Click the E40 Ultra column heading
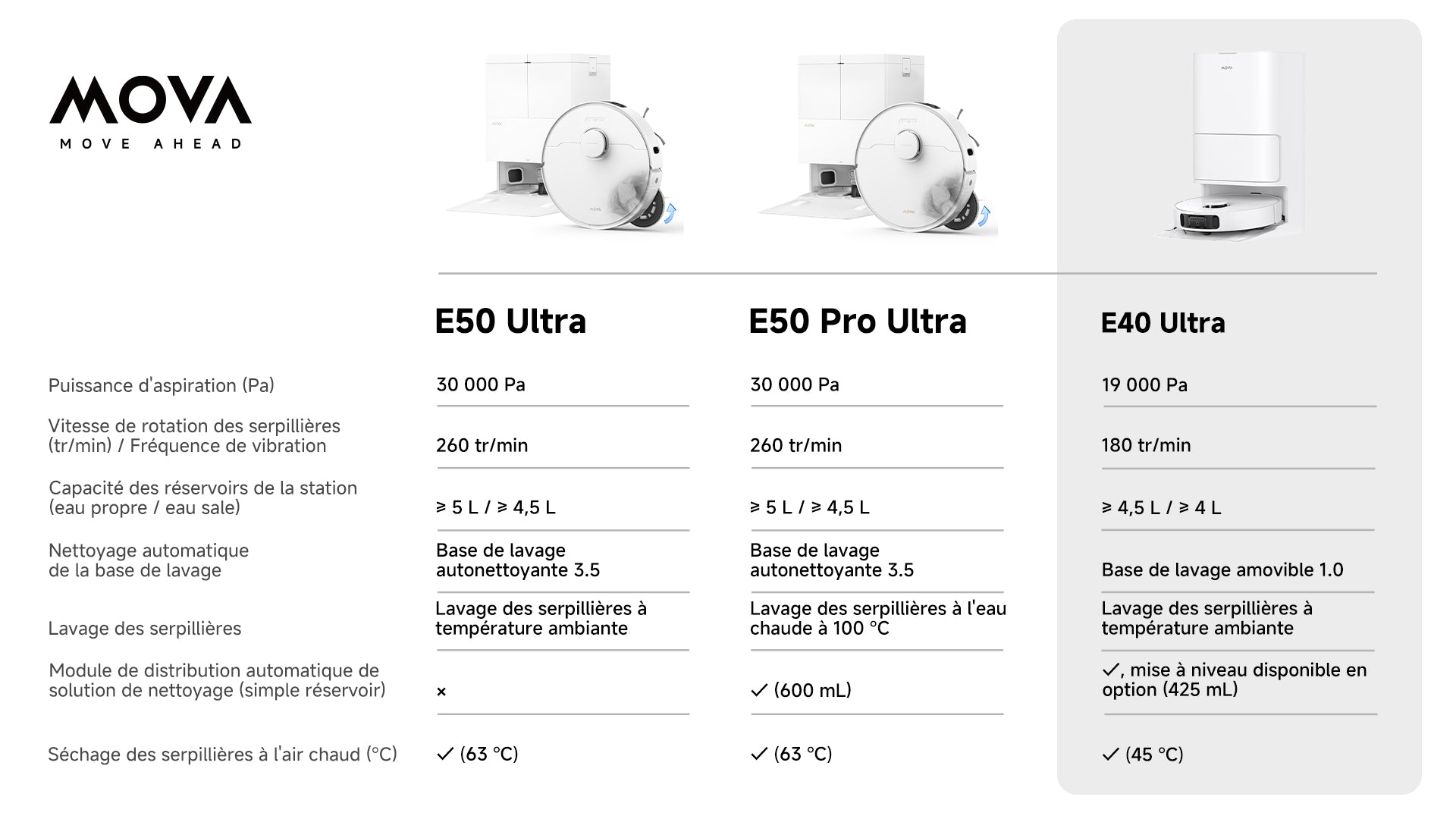Viewport: 1456px width, 819px height. coord(1163,323)
